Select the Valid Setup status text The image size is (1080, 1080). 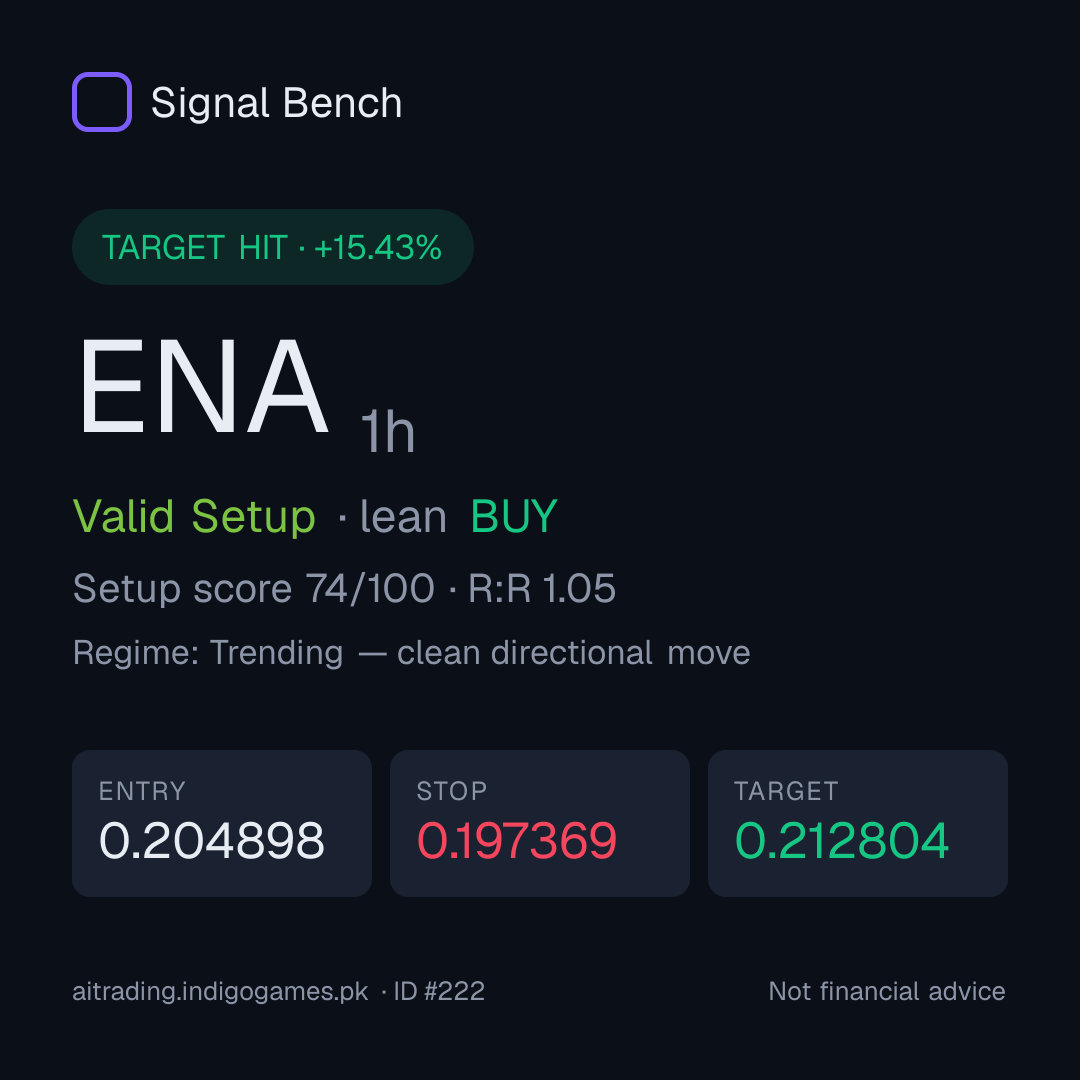click(x=194, y=516)
